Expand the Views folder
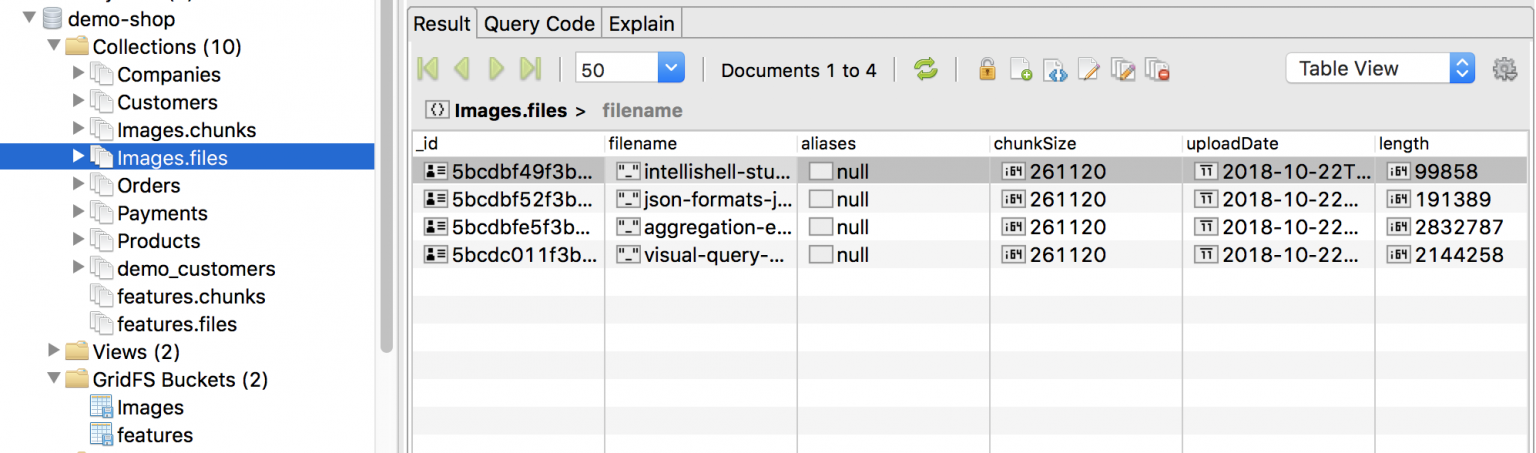 pyautogui.click(x=54, y=351)
